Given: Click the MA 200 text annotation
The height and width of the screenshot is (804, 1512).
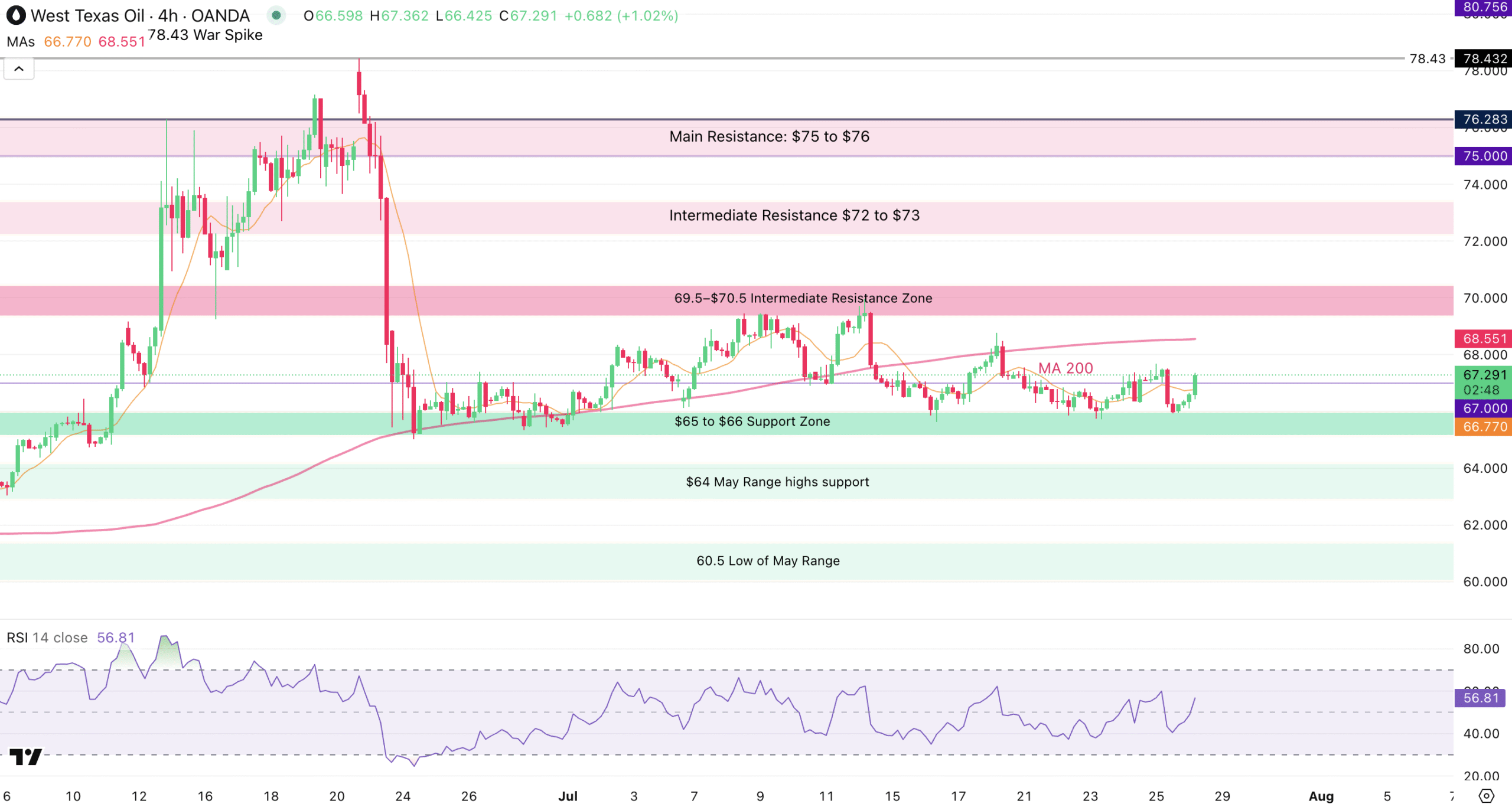Looking at the screenshot, I should pyautogui.click(x=1065, y=368).
